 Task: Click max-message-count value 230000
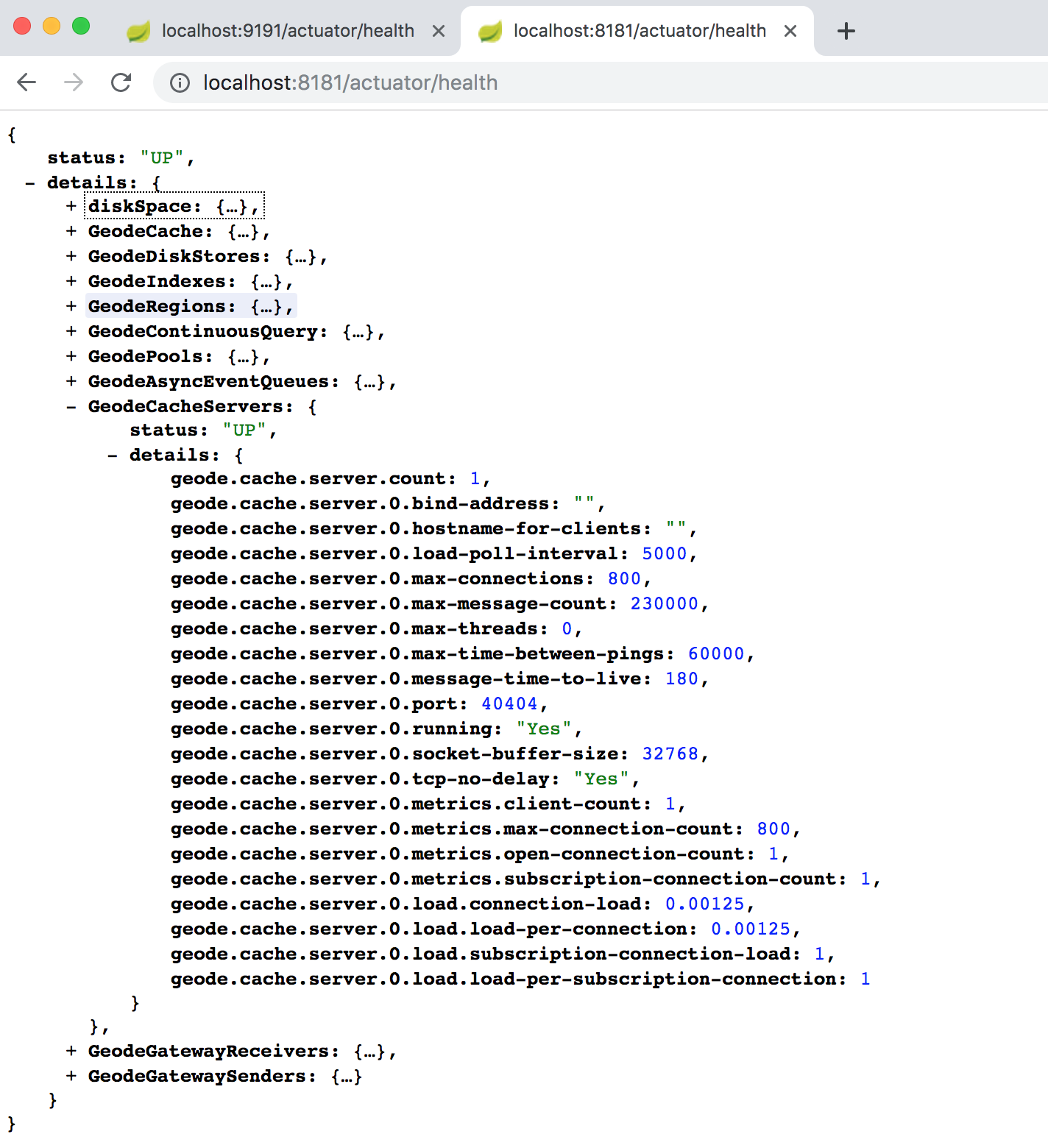(665, 604)
